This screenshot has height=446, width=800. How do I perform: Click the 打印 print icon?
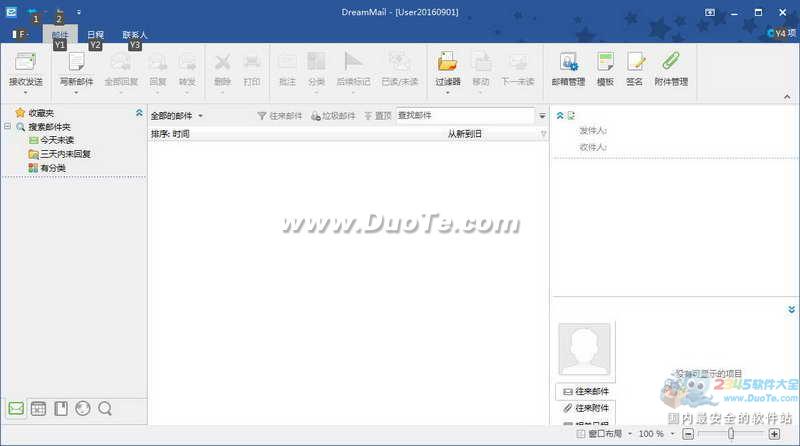(252, 62)
